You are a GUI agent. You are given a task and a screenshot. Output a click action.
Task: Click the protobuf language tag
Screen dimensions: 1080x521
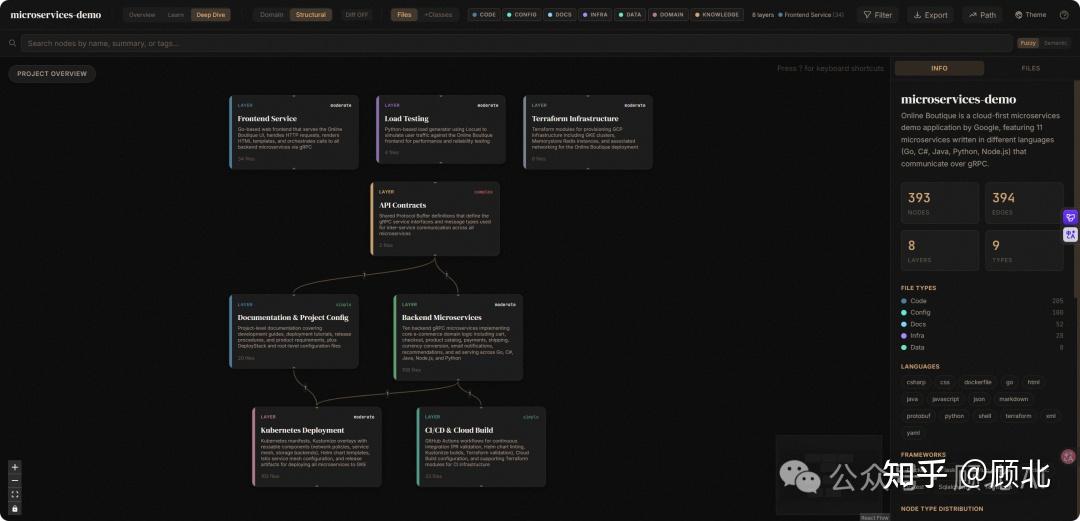919,416
